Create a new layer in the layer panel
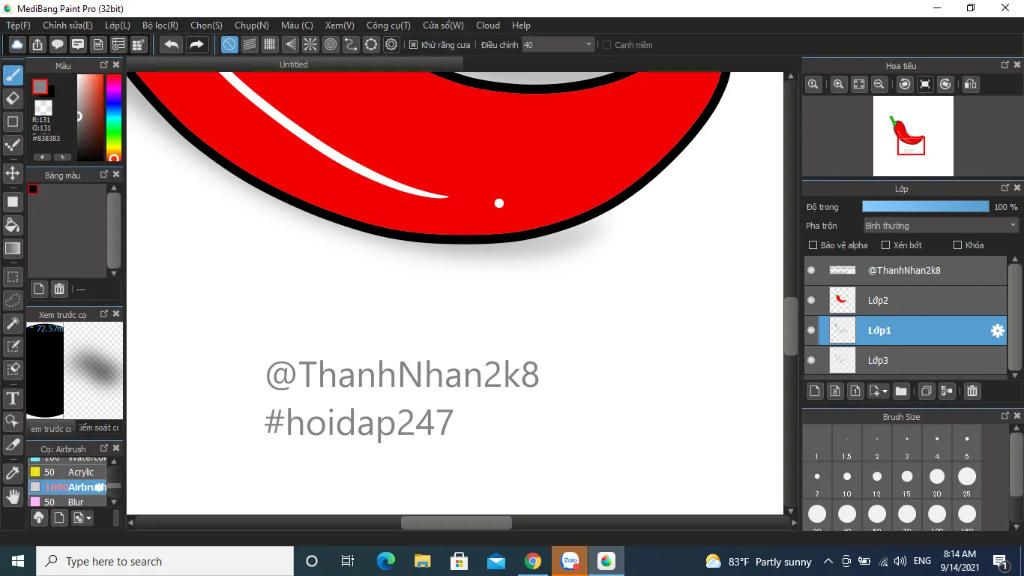This screenshot has width=1024, height=576. coord(814,391)
